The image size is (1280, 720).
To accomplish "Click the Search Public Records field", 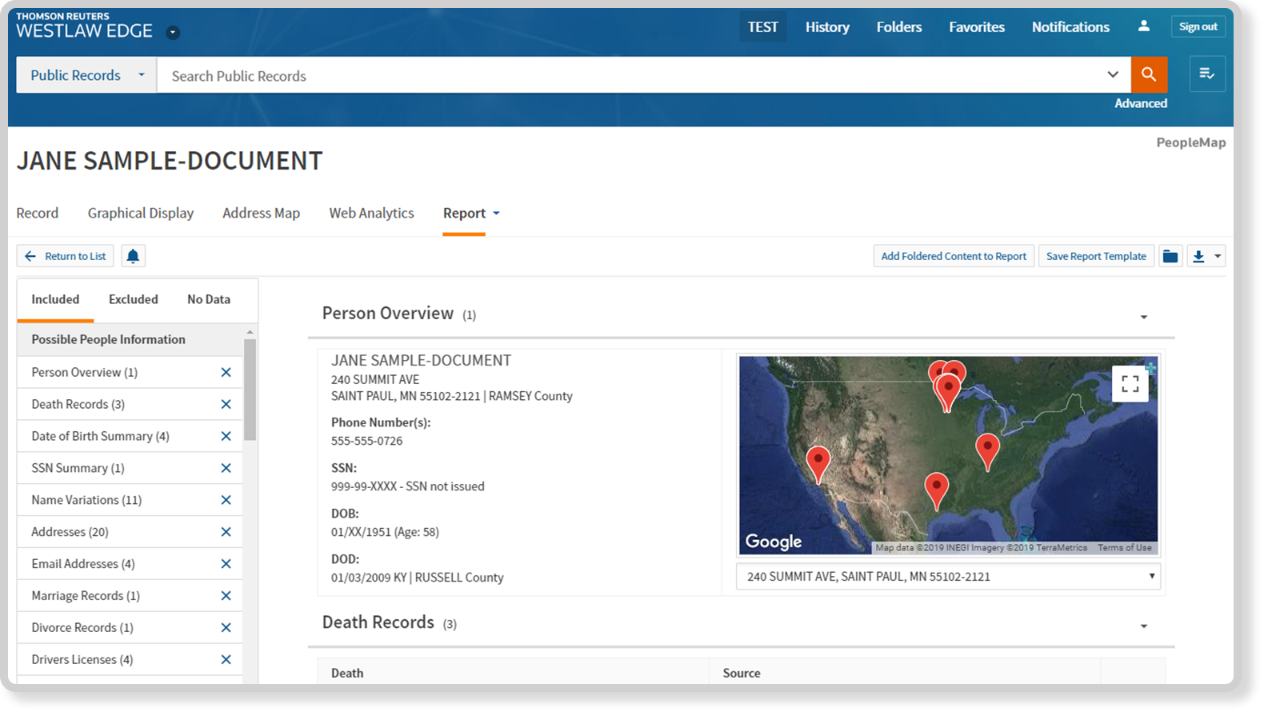I will pos(630,75).
